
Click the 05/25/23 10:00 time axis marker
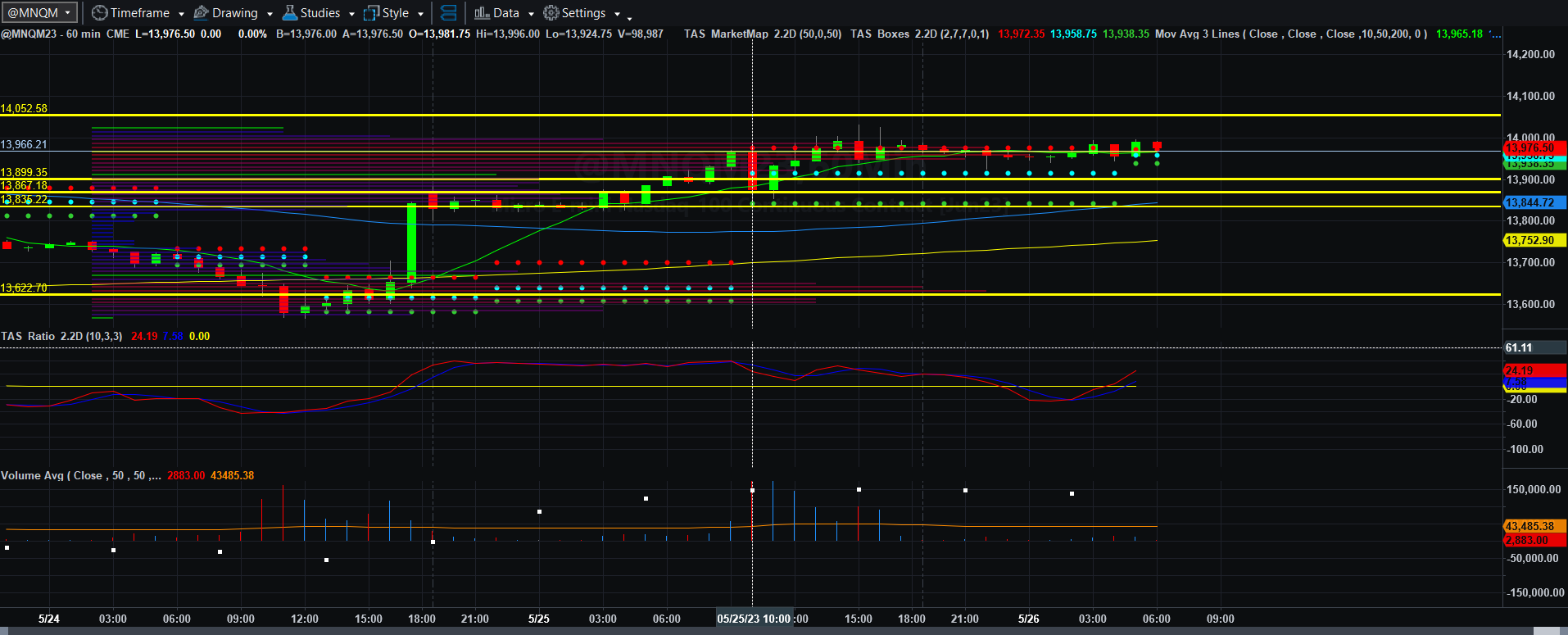tap(754, 619)
